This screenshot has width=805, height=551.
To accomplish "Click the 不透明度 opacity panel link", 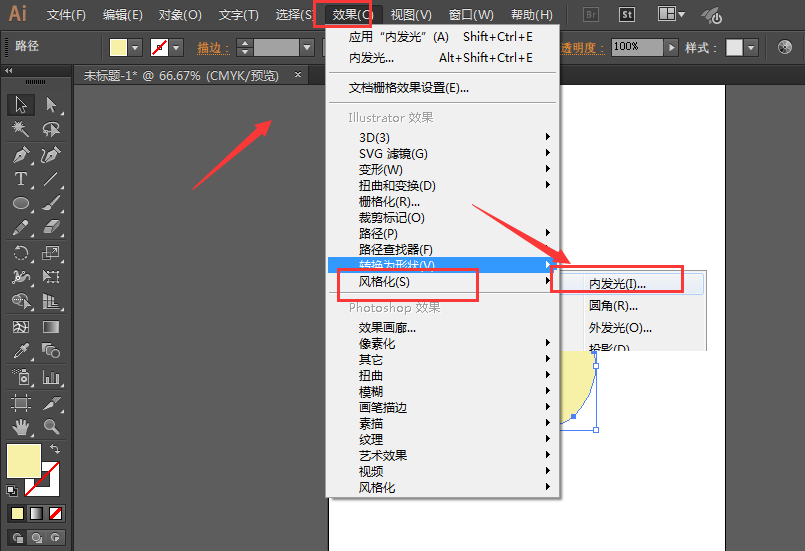I will (x=582, y=48).
